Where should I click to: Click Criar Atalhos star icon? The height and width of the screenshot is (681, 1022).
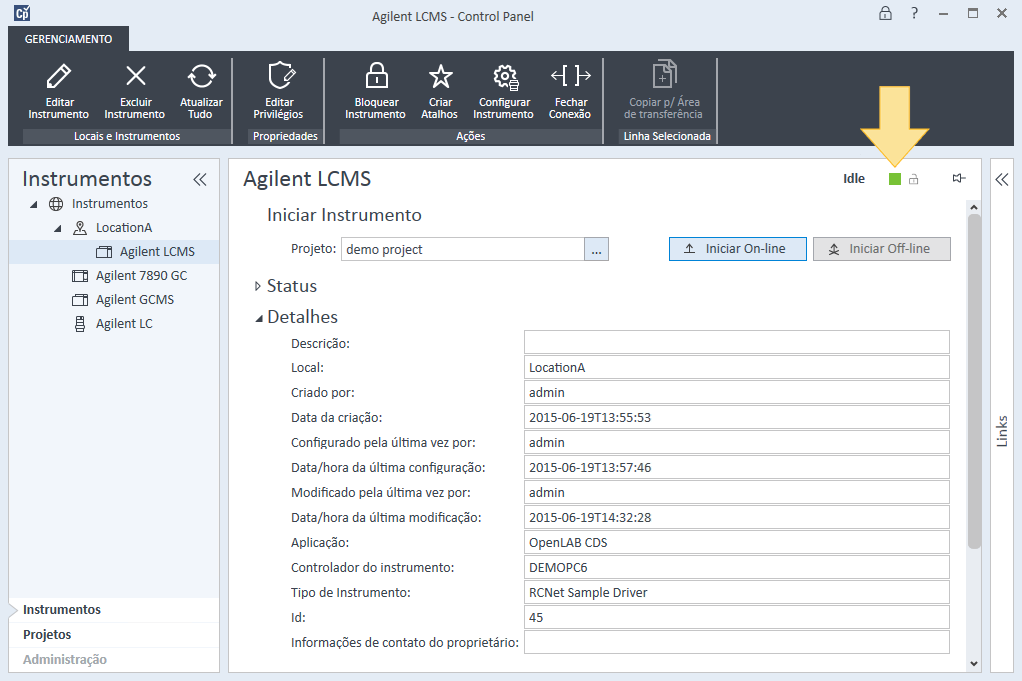[441, 76]
